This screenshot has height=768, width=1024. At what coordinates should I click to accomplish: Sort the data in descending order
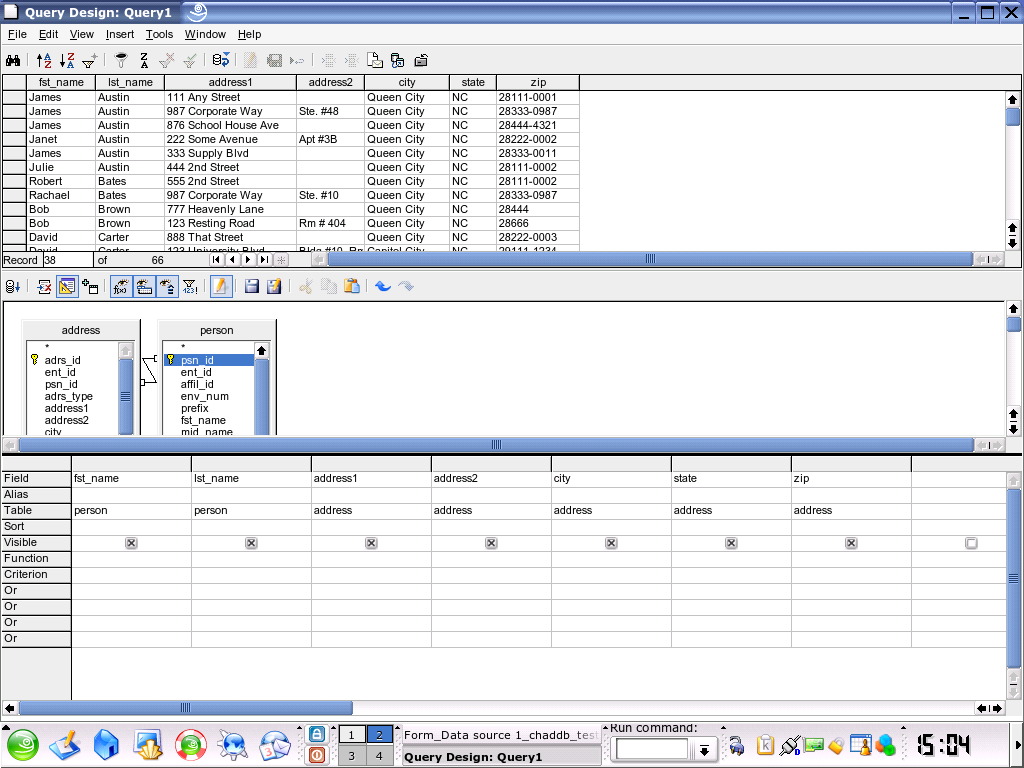(x=66, y=60)
